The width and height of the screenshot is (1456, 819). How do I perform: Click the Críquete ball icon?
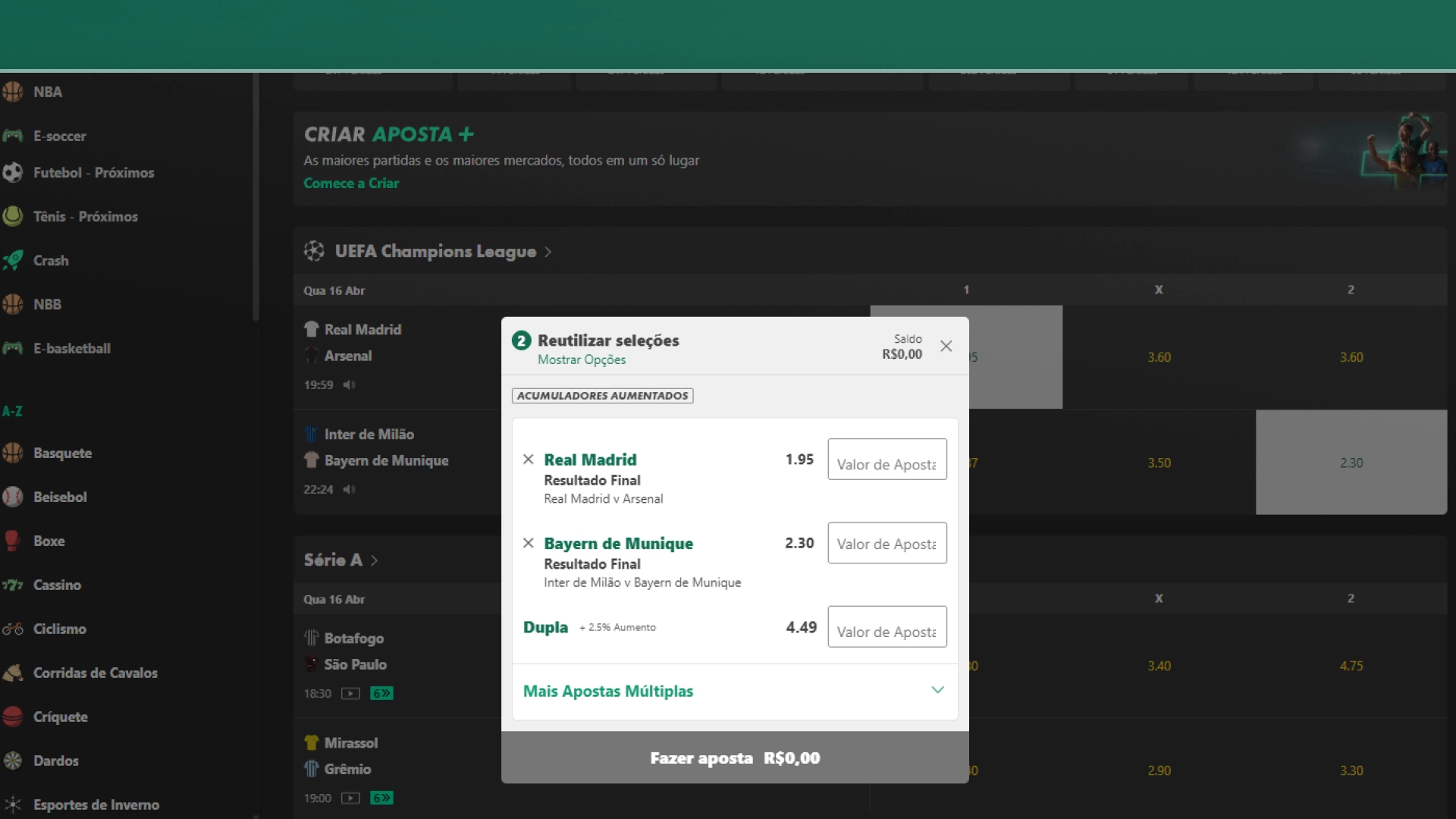(x=12, y=717)
